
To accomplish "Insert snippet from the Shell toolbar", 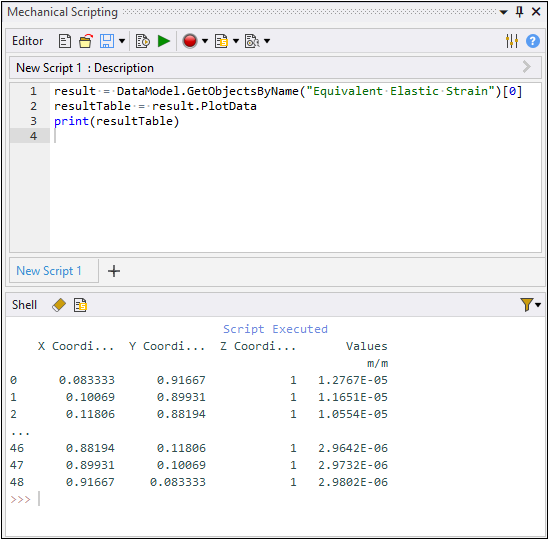I will coord(80,305).
